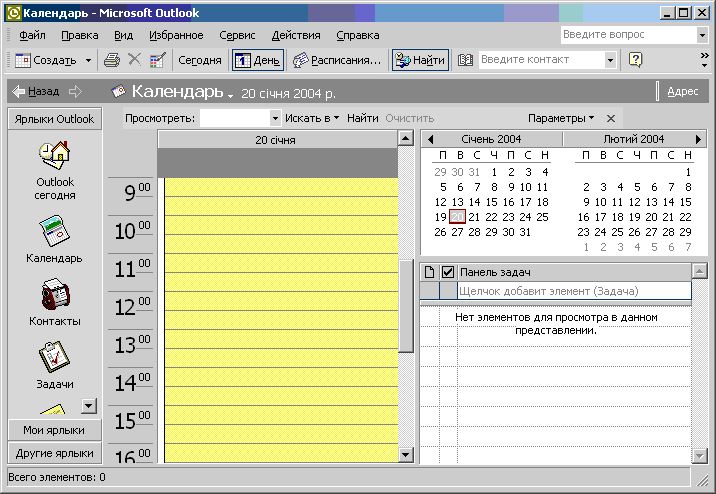The height and width of the screenshot is (494, 716).
Task: Open the calendar coloring icon after Delete
Action: pos(158,60)
